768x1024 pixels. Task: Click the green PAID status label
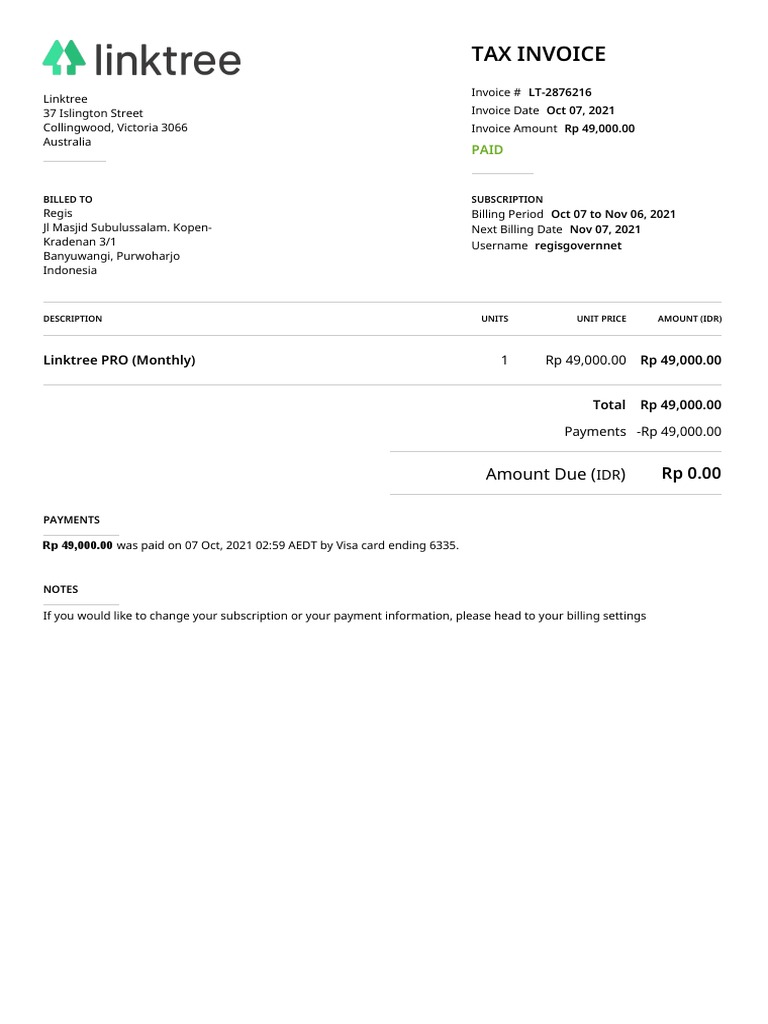coord(487,150)
